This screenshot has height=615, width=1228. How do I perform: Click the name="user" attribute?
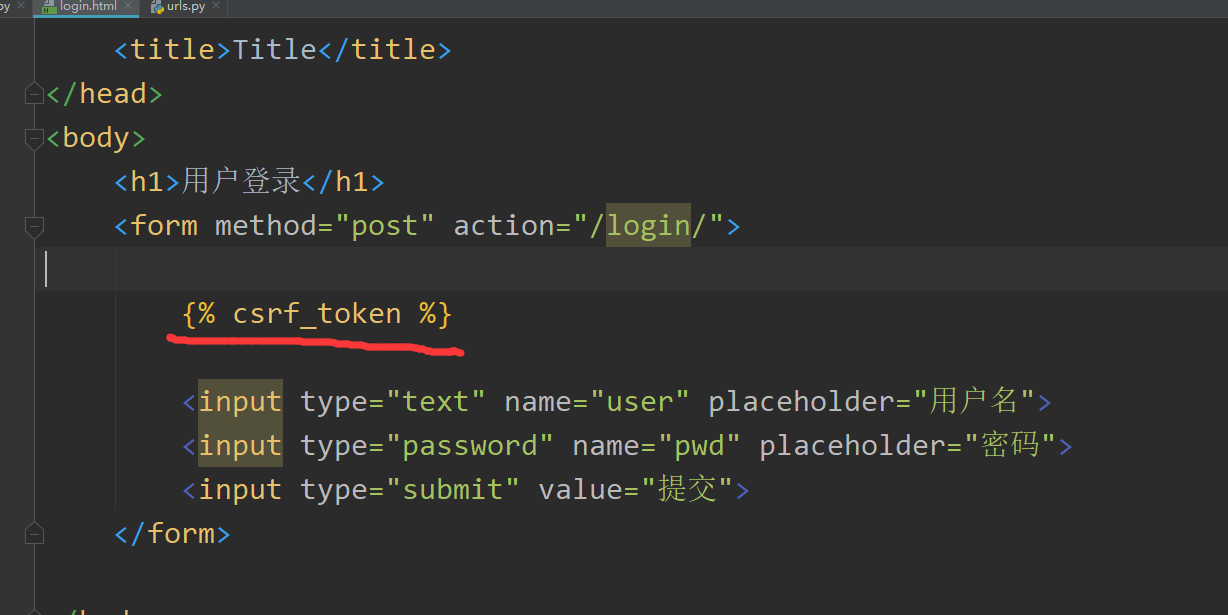(x=597, y=402)
